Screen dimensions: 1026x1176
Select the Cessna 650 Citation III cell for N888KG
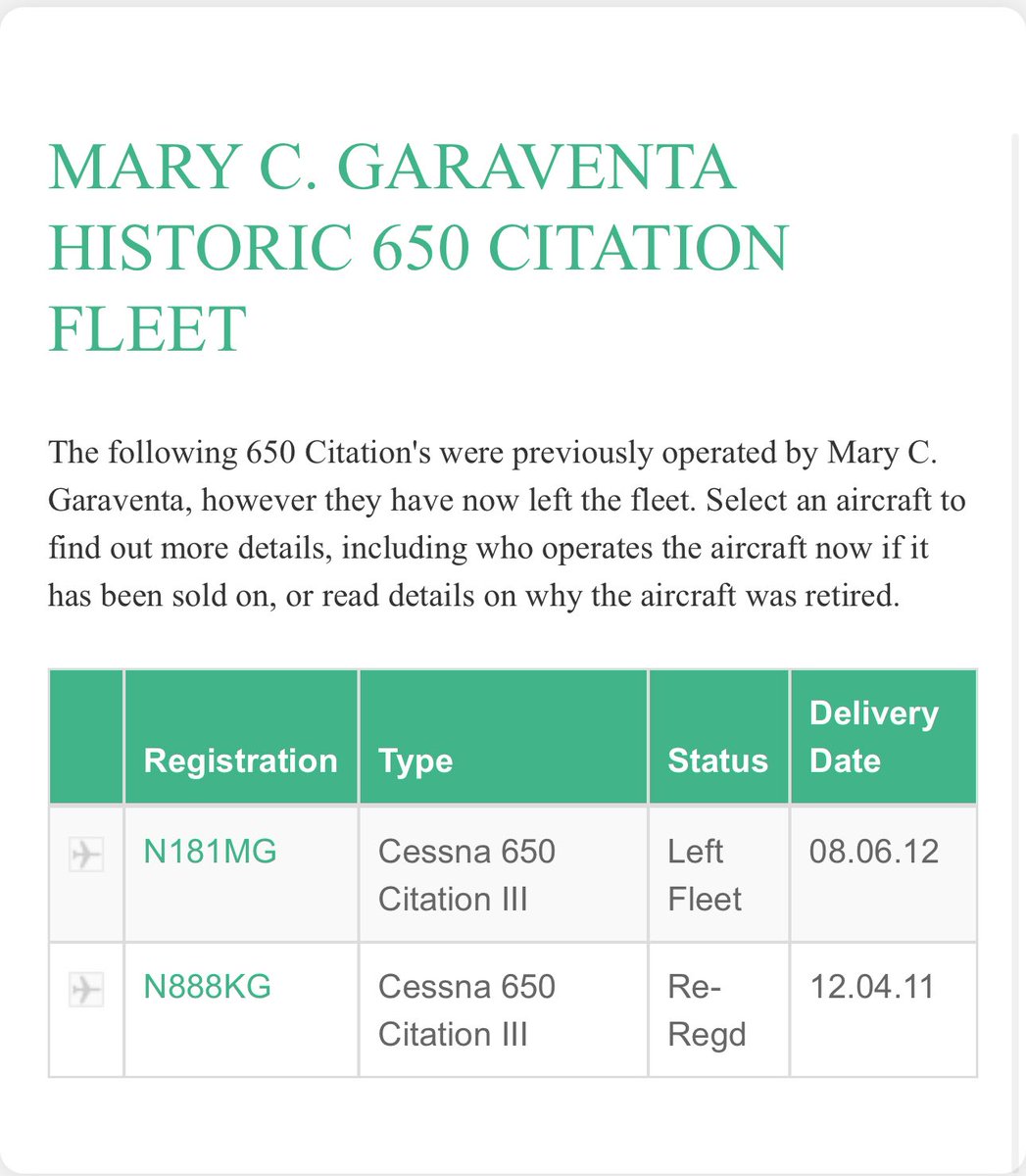466,1009
